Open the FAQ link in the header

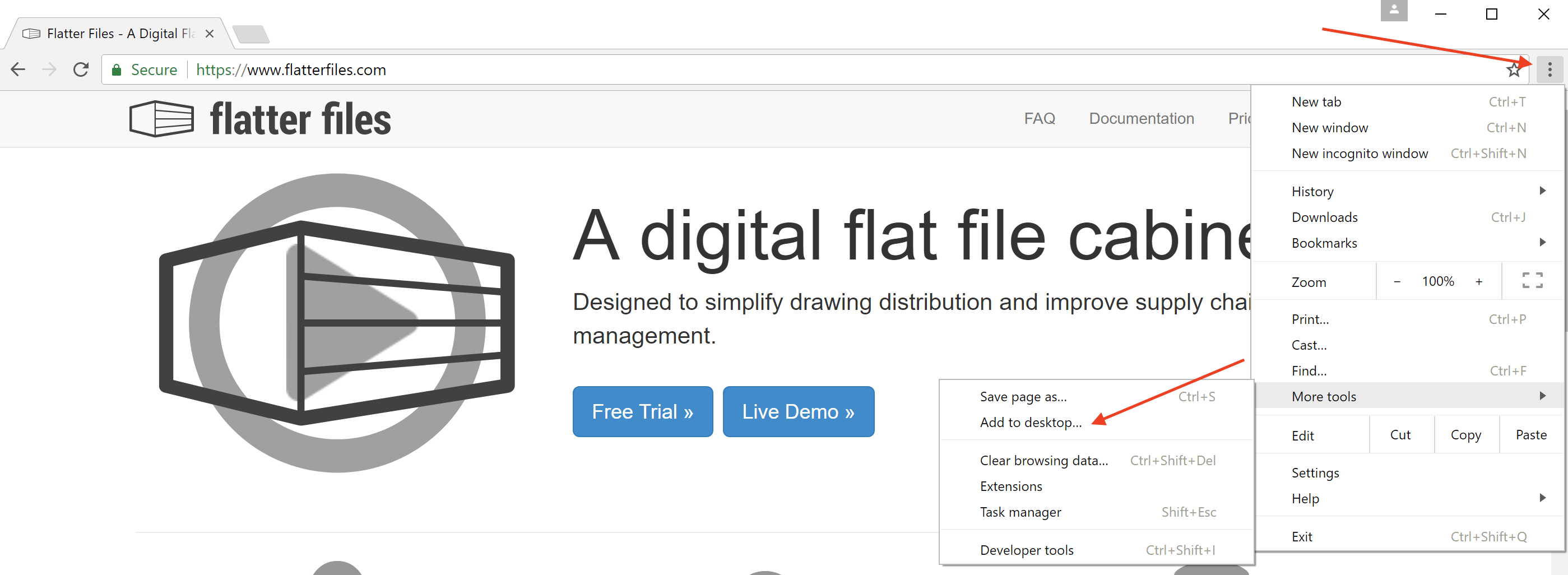(1039, 119)
